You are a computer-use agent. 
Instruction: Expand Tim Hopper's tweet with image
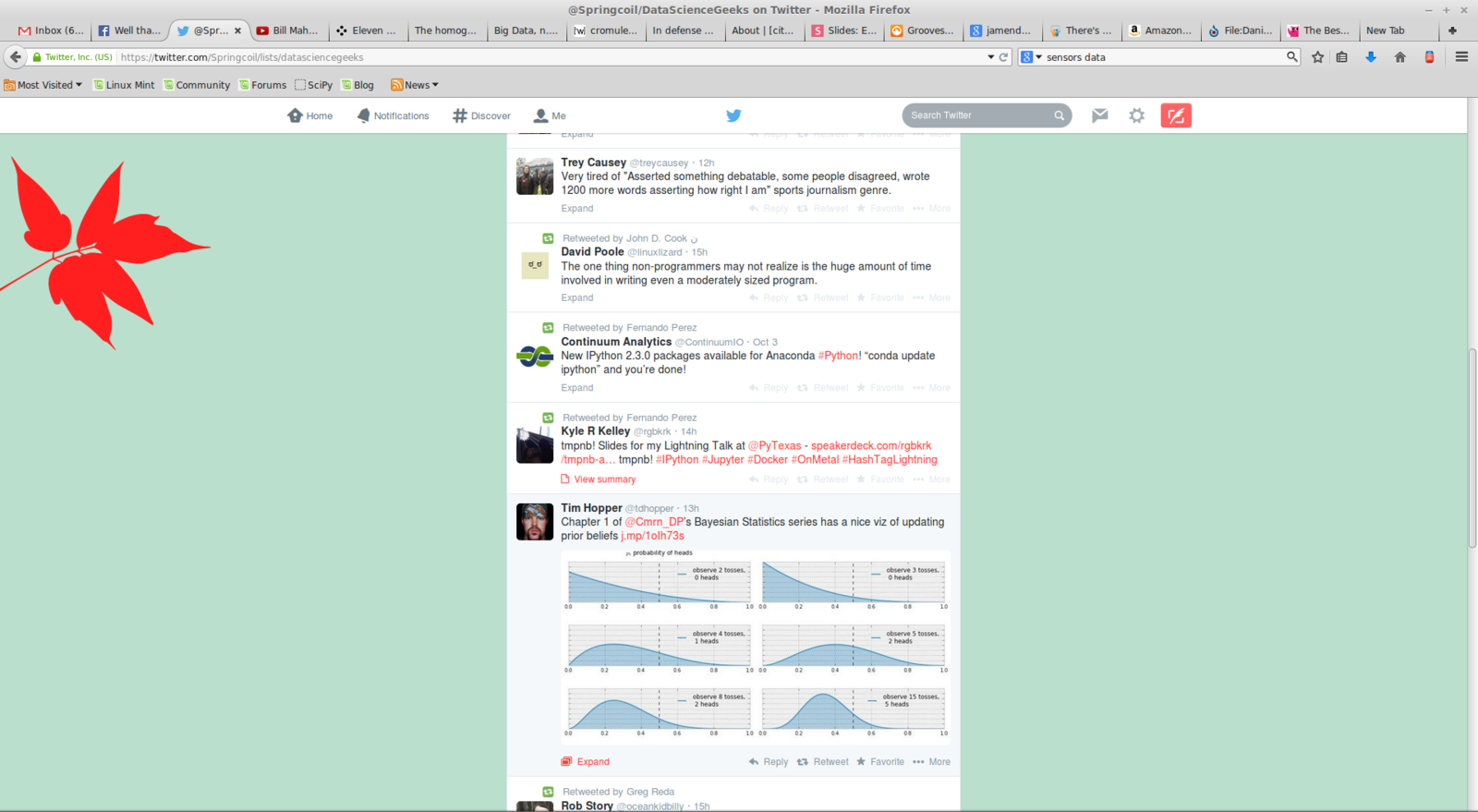tap(586, 762)
